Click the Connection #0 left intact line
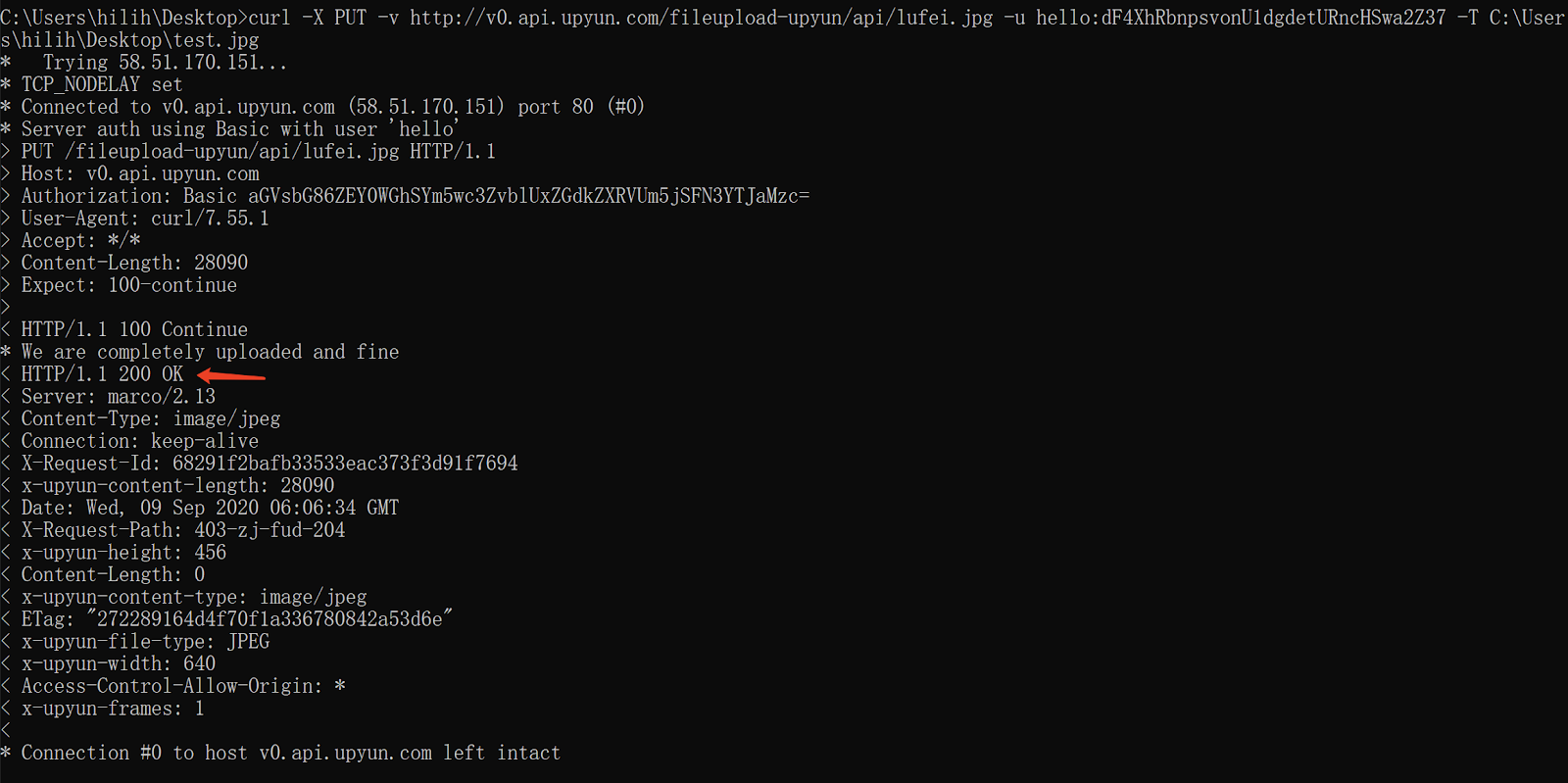Viewport: 1568px width, 783px height. coord(280,753)
